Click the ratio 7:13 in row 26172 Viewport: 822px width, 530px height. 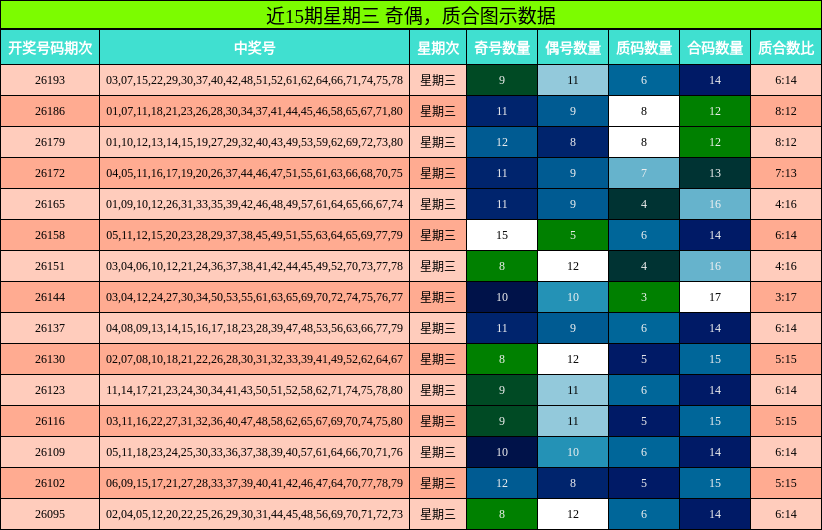click(x=786, y=173)
